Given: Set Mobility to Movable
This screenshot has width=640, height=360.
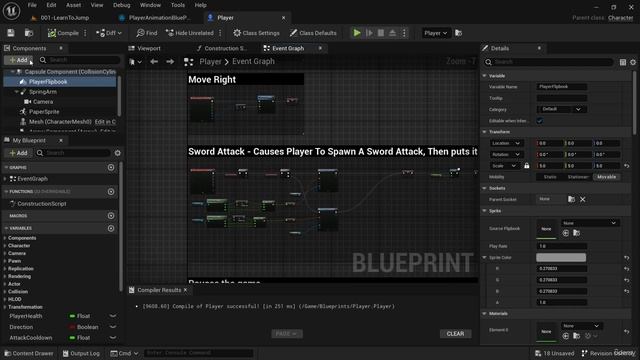Looking at the screenshot, I should 606,177.
